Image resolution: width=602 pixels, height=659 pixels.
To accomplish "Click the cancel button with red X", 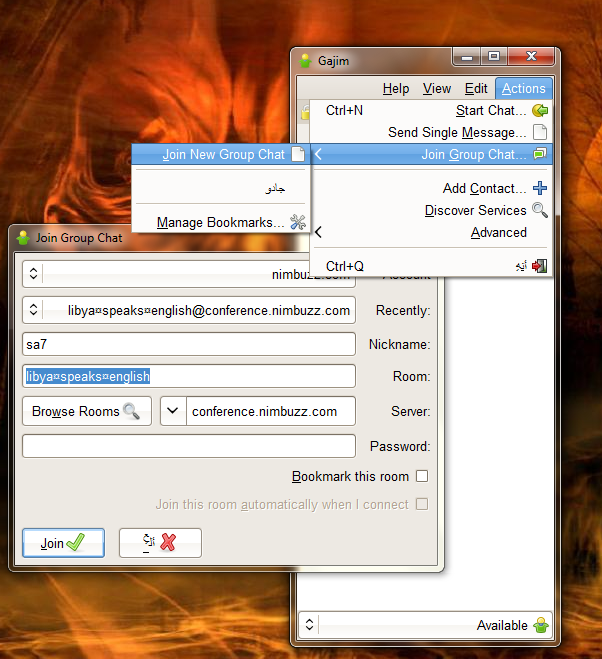I will (160, 543).
